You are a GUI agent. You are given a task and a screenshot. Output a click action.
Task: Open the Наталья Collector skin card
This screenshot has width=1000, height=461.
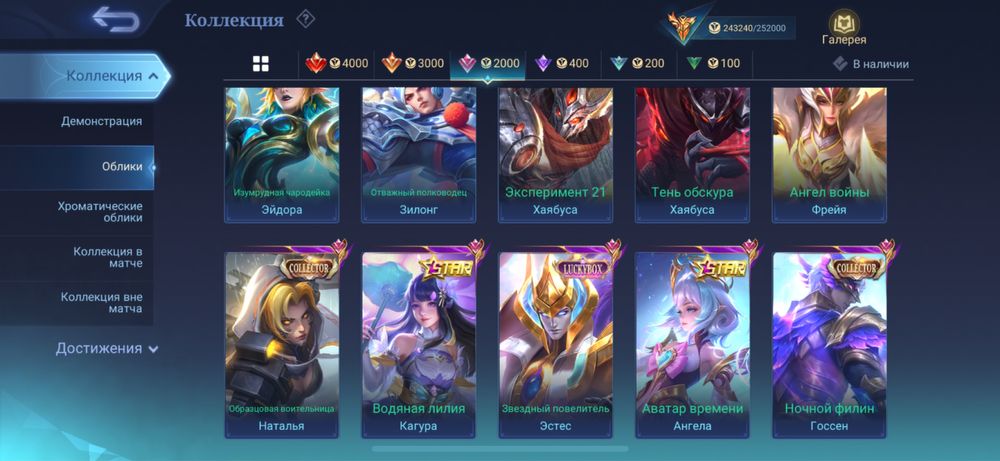[x=281, y=345]
